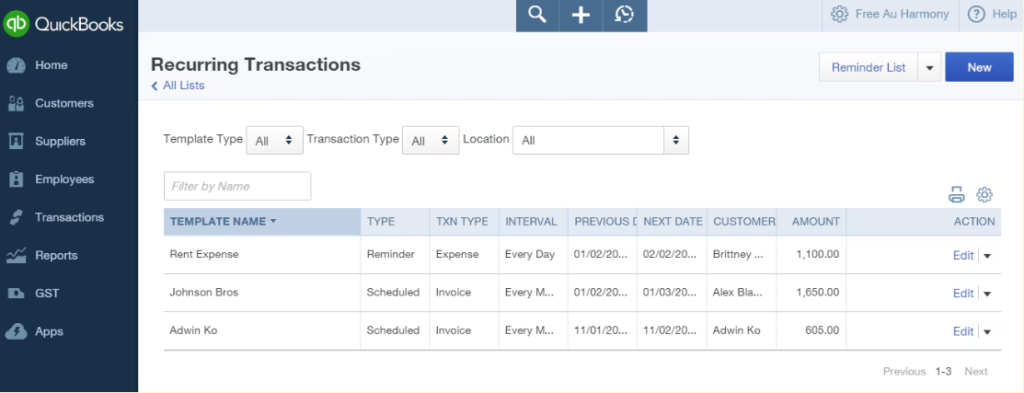1024x393 pixels.
Task: Click the company settings gear icon
Action: (x=839, y=14)
